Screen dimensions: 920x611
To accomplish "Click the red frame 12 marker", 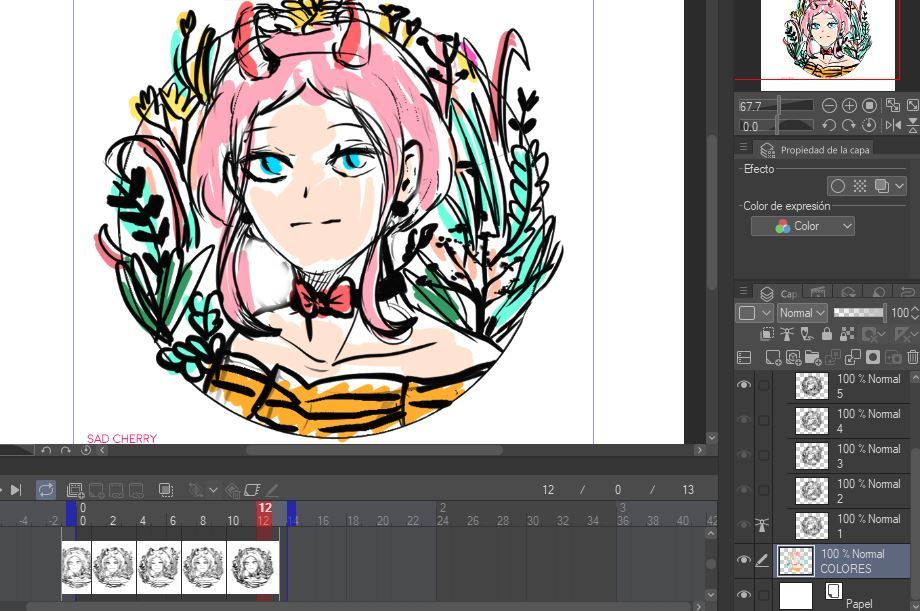I will (x=265, y=514).
